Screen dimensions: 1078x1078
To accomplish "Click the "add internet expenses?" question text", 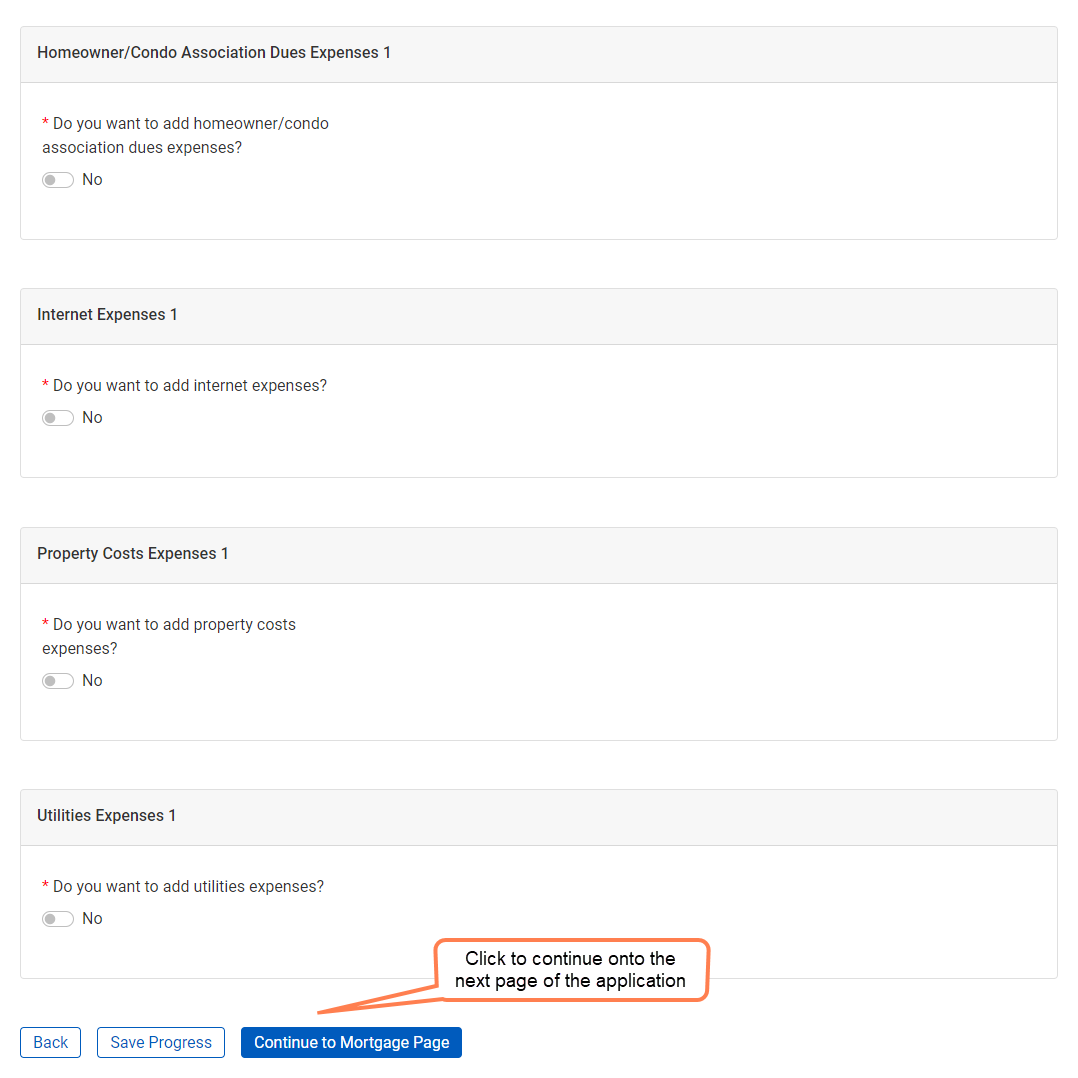I will 189,386.
